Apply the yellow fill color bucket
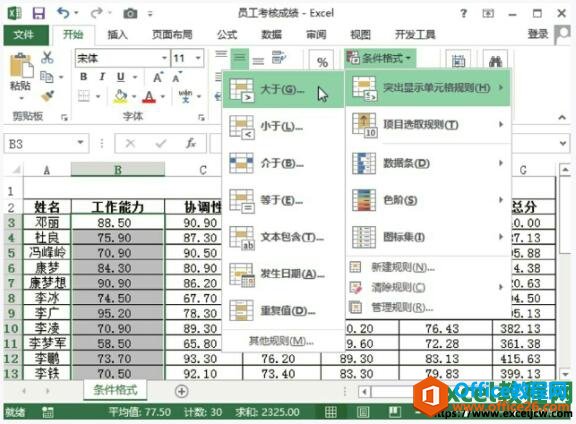 (x=120, y=96)
